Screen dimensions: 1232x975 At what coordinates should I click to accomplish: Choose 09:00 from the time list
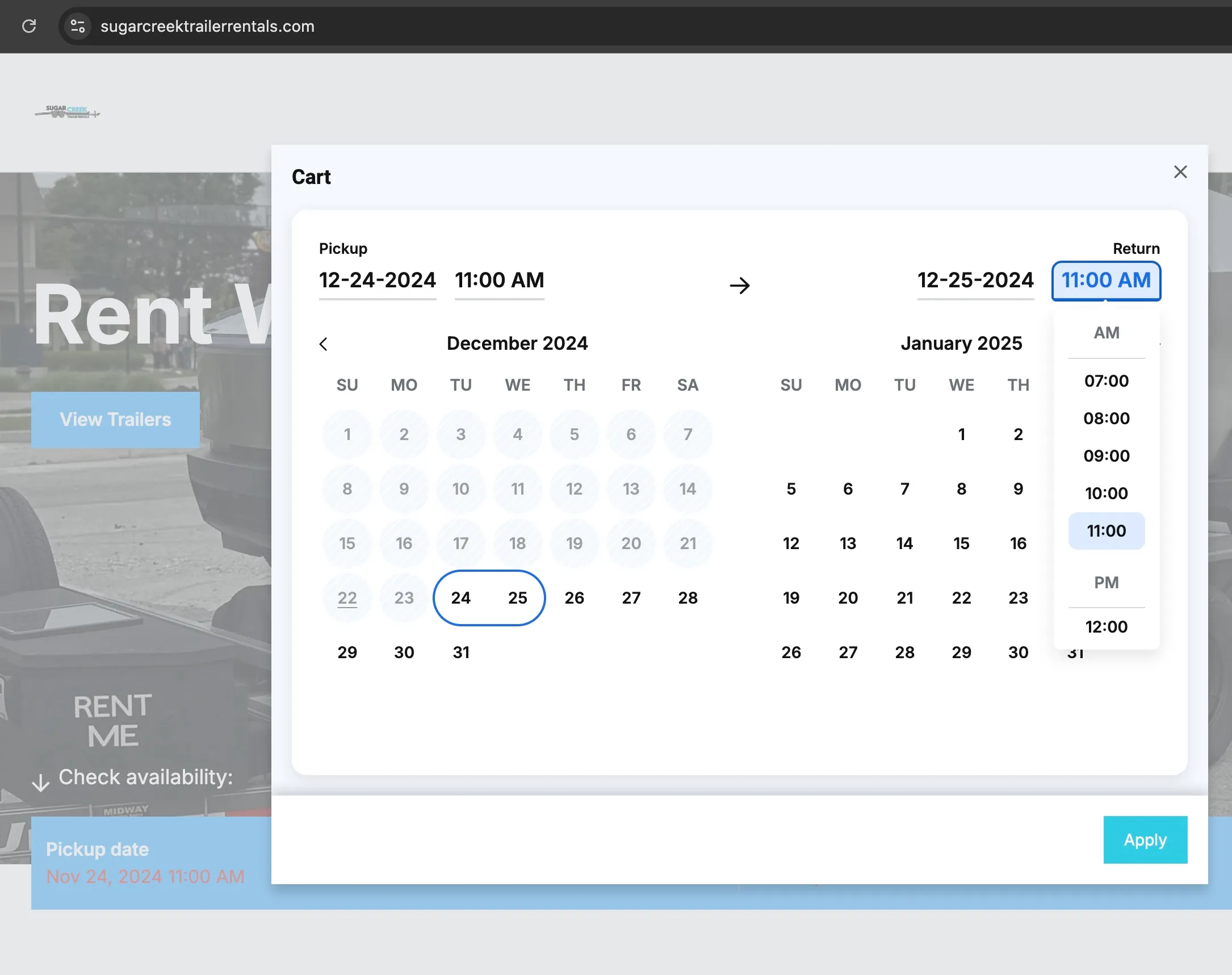1106,455
